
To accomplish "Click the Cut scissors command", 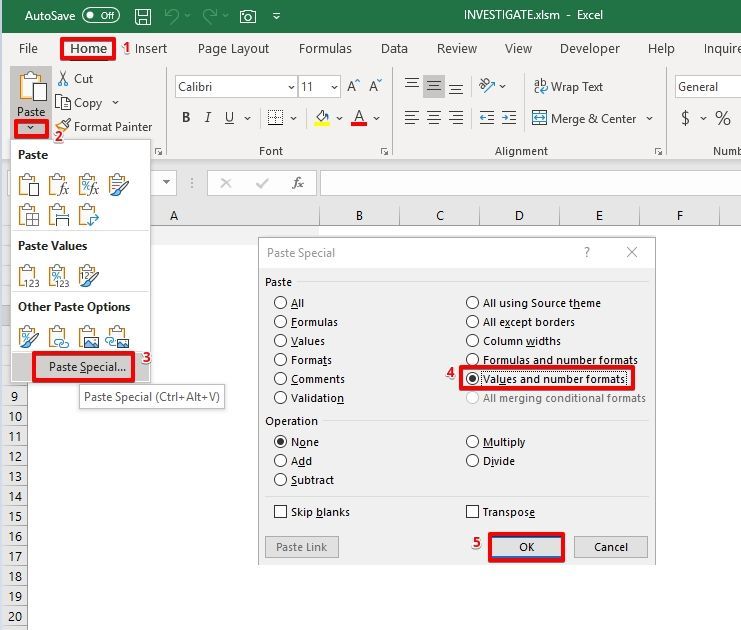I will coord(75,78).
